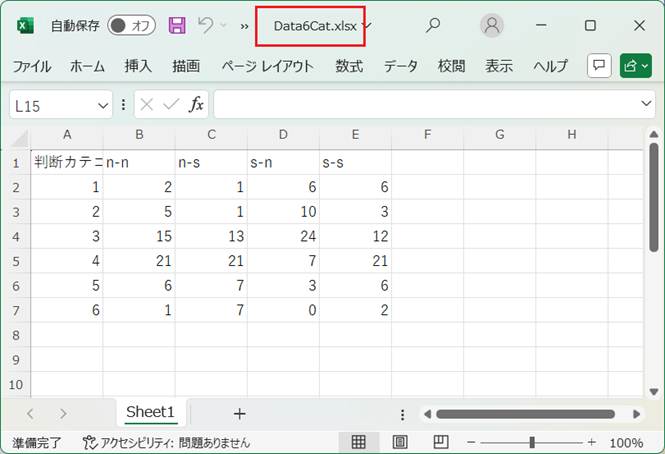This screenshot has height=454, width=665.
Task: Toggle the AutoSave (自動保存) switch
Action: 132,26
